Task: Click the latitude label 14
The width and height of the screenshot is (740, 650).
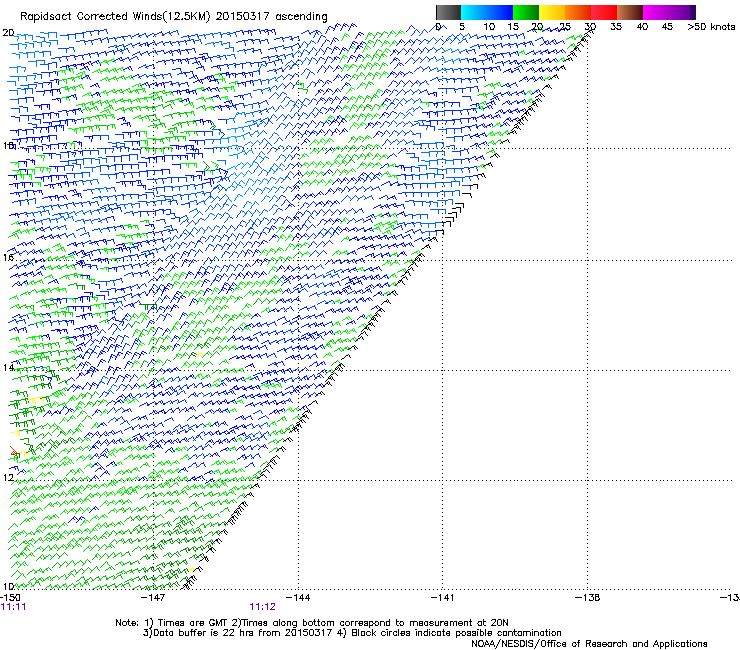Action: [x=8, y=367]
